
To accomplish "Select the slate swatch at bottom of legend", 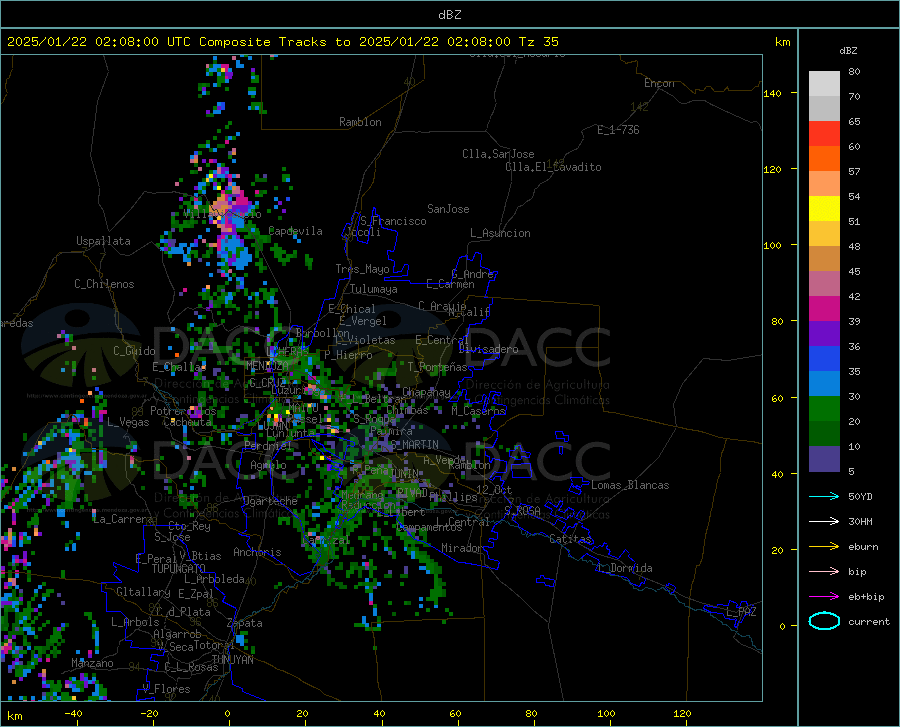I will (824, 459).
